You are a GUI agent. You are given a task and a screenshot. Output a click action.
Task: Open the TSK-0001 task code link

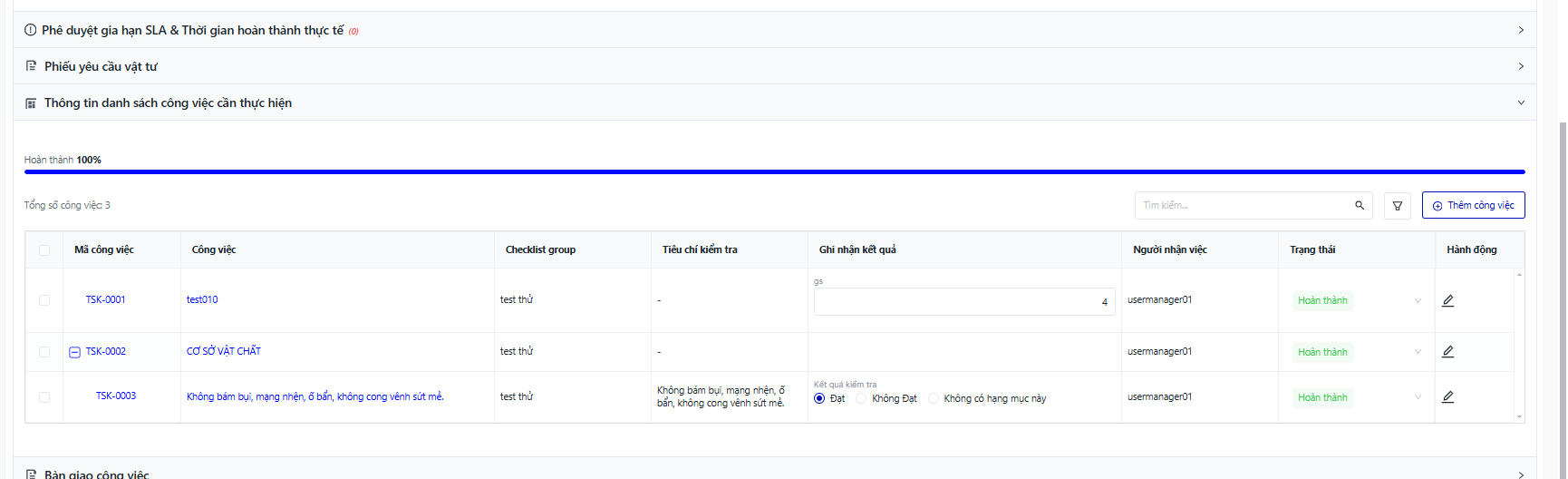tap(105, 300)
